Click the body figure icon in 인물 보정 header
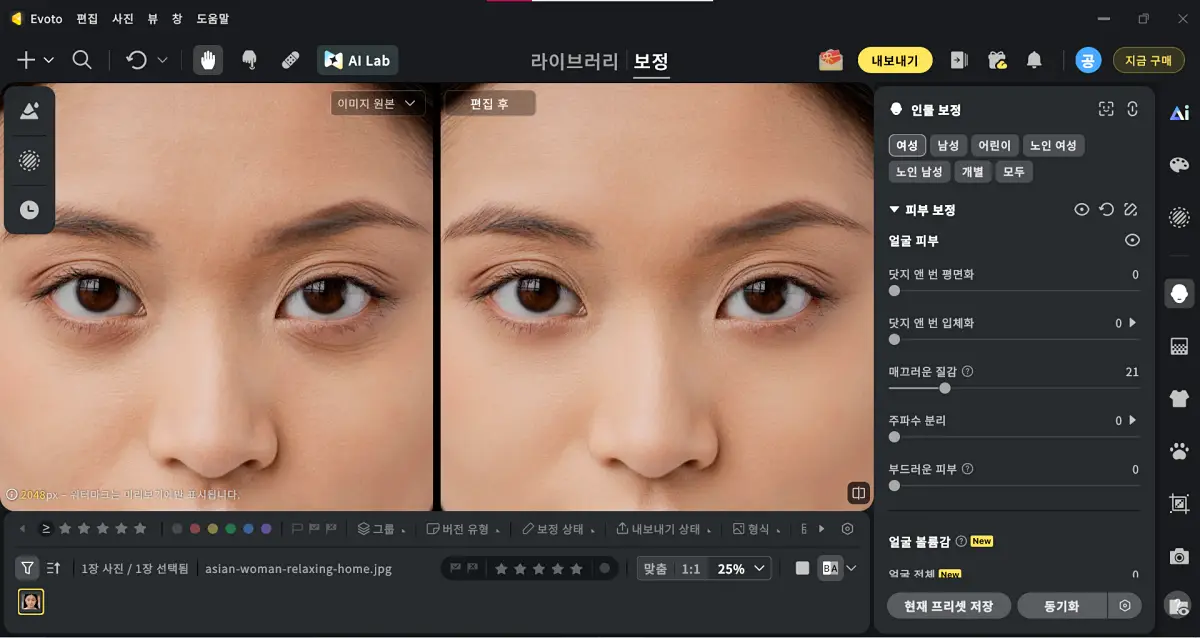Screen dimensions: 1200x638 click(x=1133, y=110)
